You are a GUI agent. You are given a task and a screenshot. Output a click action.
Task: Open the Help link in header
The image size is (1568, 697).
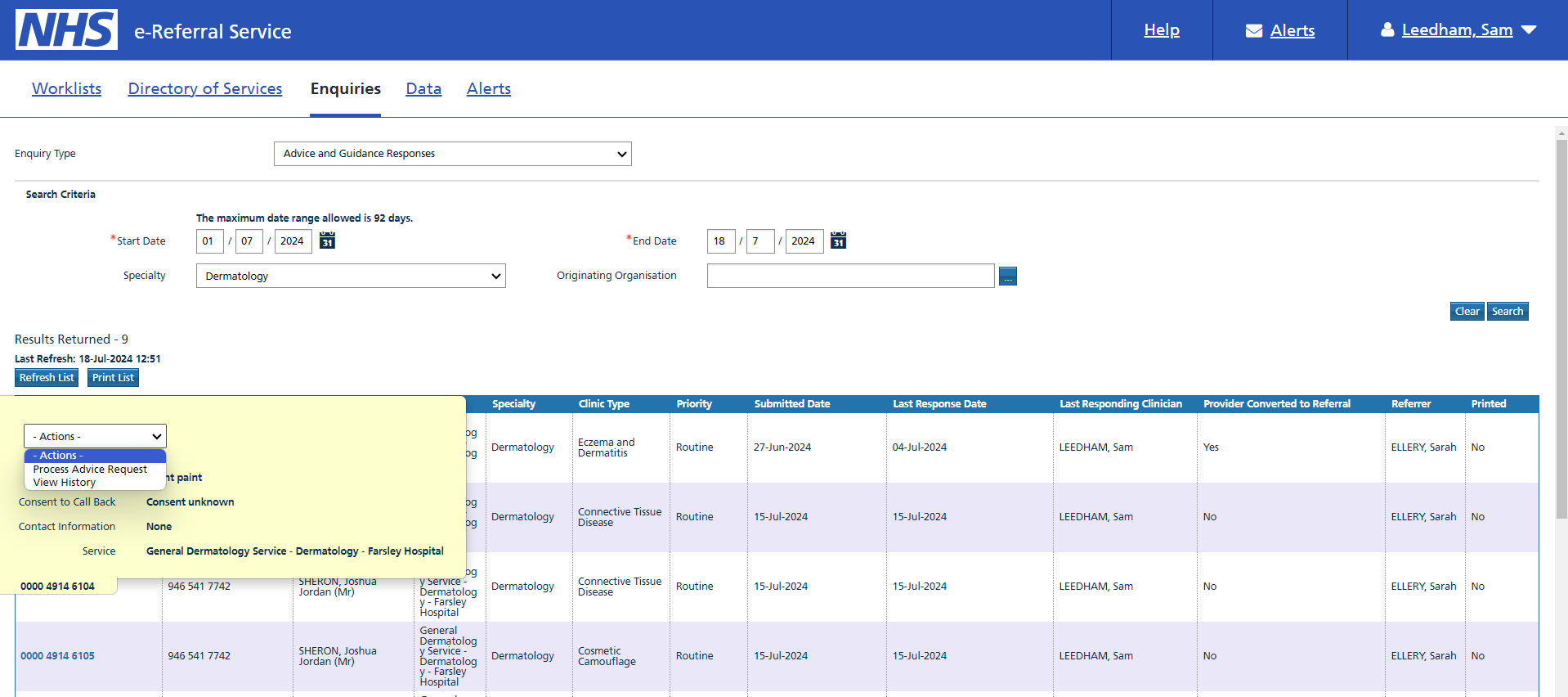[x=1162, y=30]
